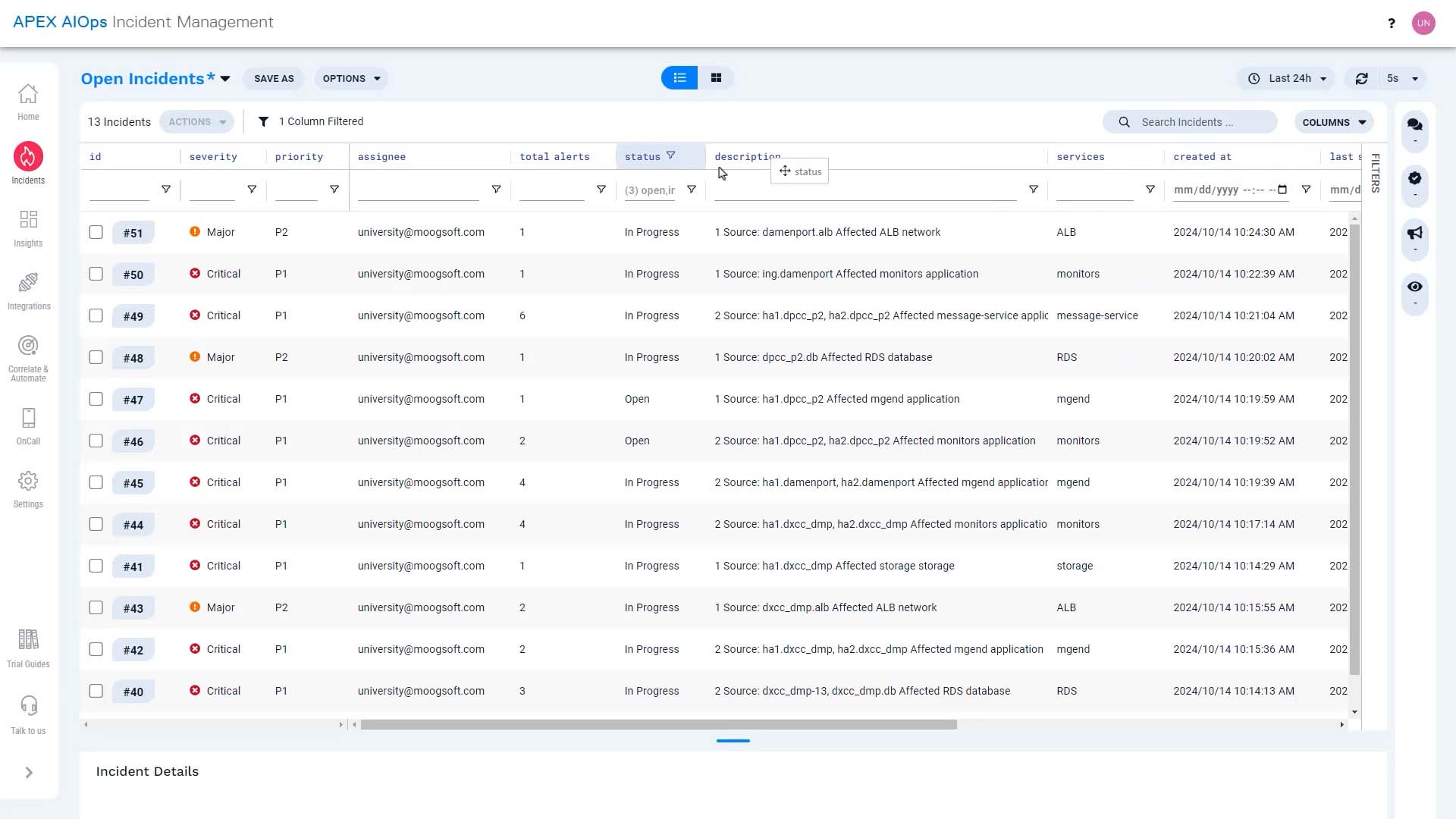Select checkbox for incident #51
Viewport: 1456px width, 819px height.
(96, 232)
